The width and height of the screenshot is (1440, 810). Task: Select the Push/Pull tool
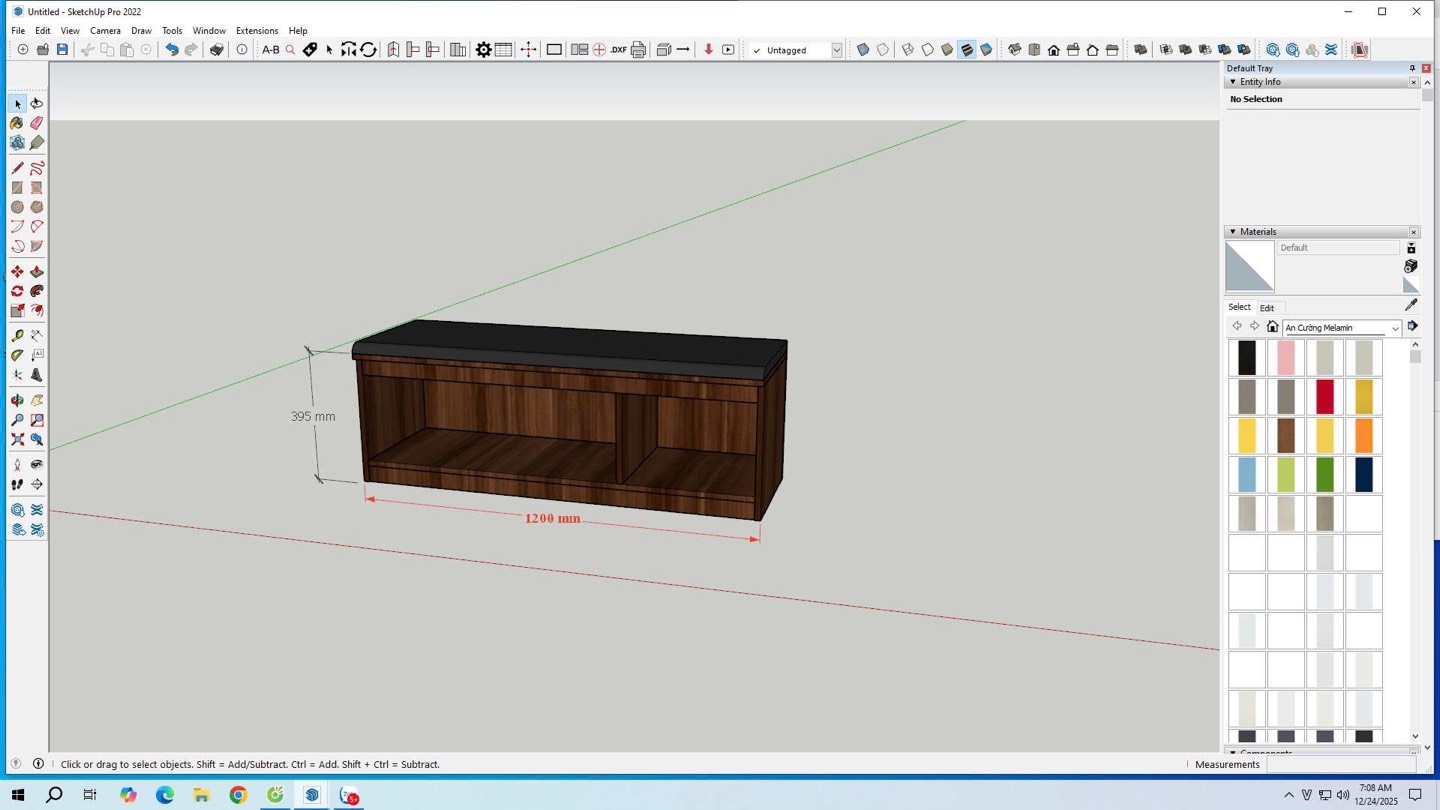37,272
